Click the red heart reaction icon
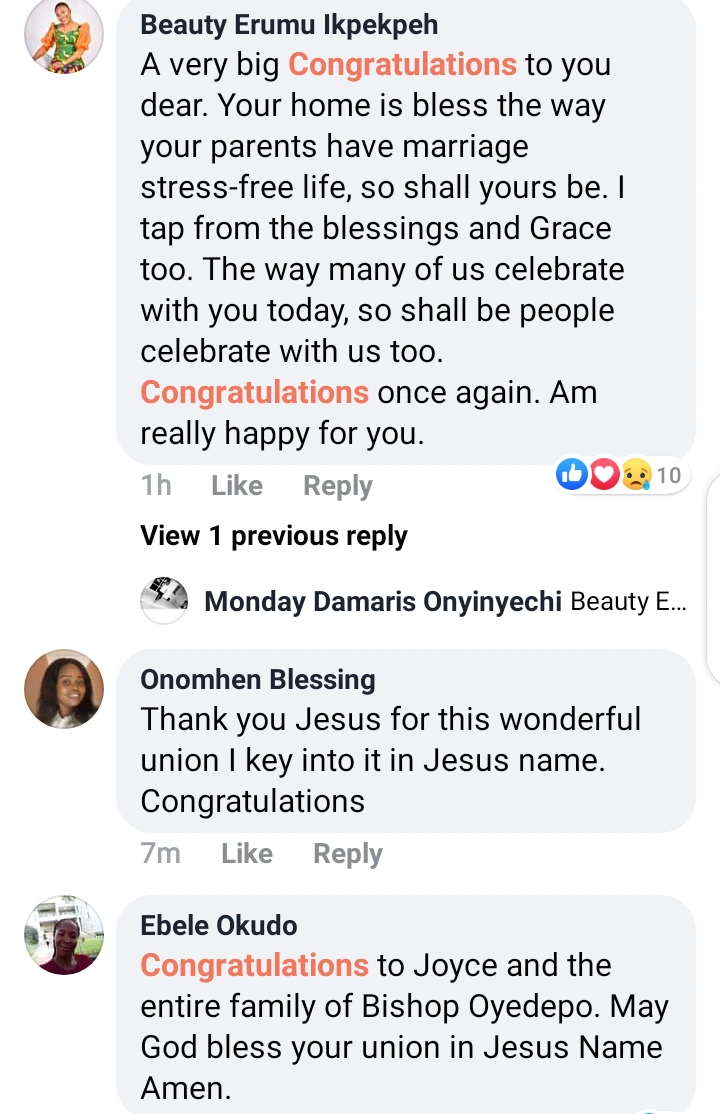720x1114 pixels. [x=604, y=476]
